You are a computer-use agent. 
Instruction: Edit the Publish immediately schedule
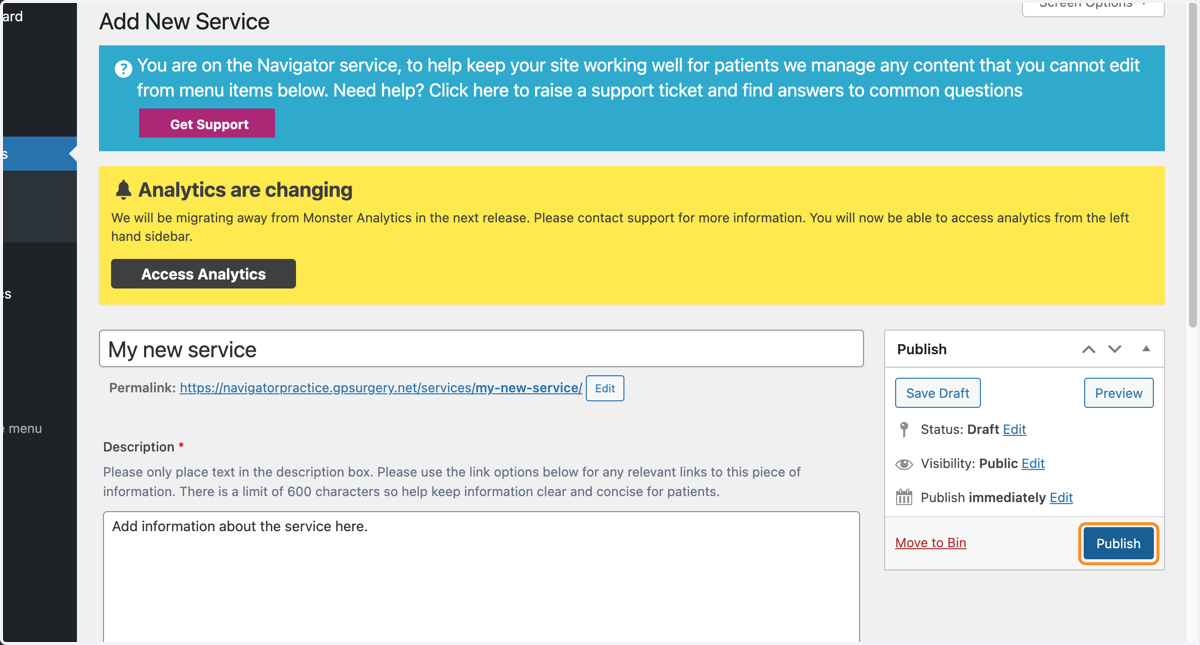coord(1061,497)
